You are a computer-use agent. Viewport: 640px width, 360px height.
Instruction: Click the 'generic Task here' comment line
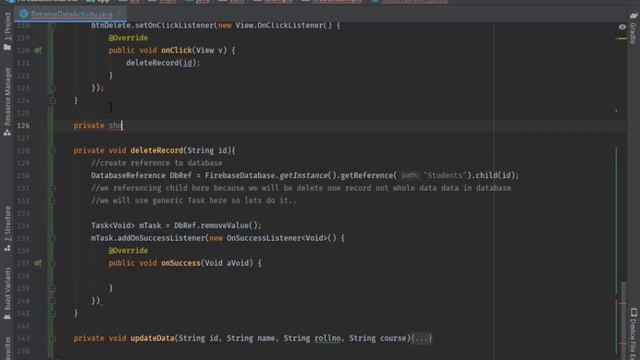[194, 201]
